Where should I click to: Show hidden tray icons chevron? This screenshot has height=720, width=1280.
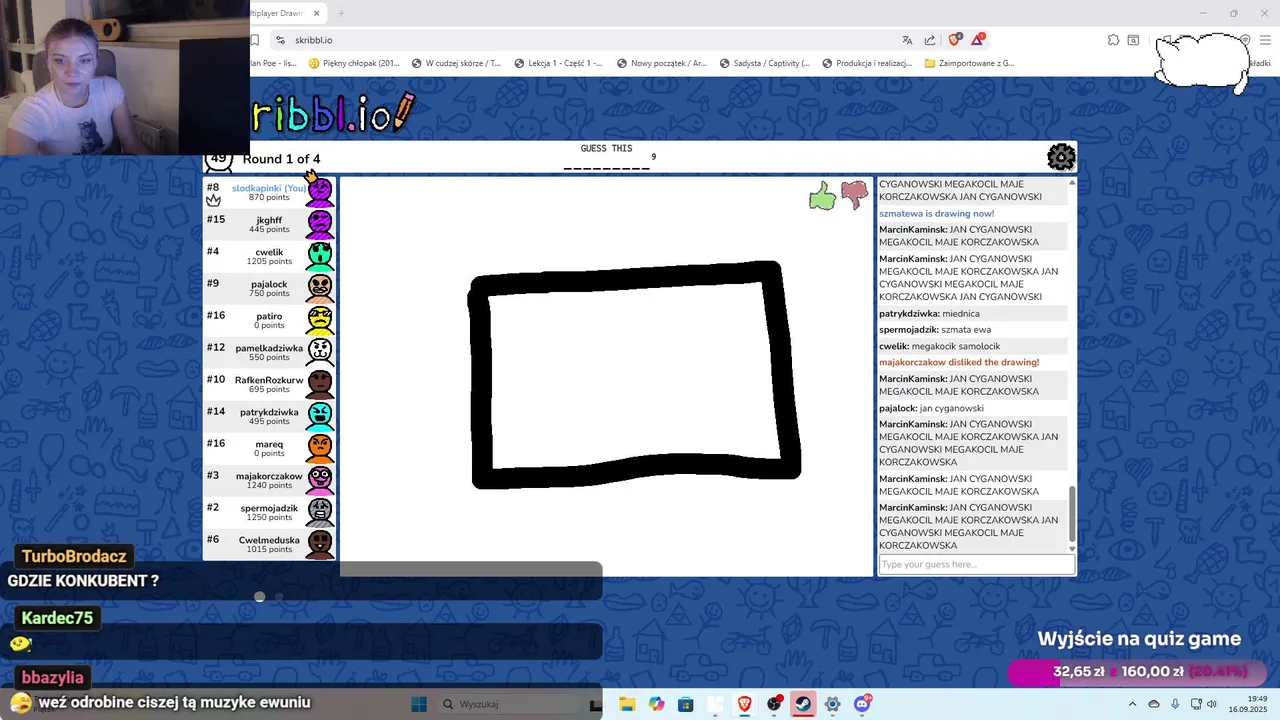click(x=1132, y=704)
